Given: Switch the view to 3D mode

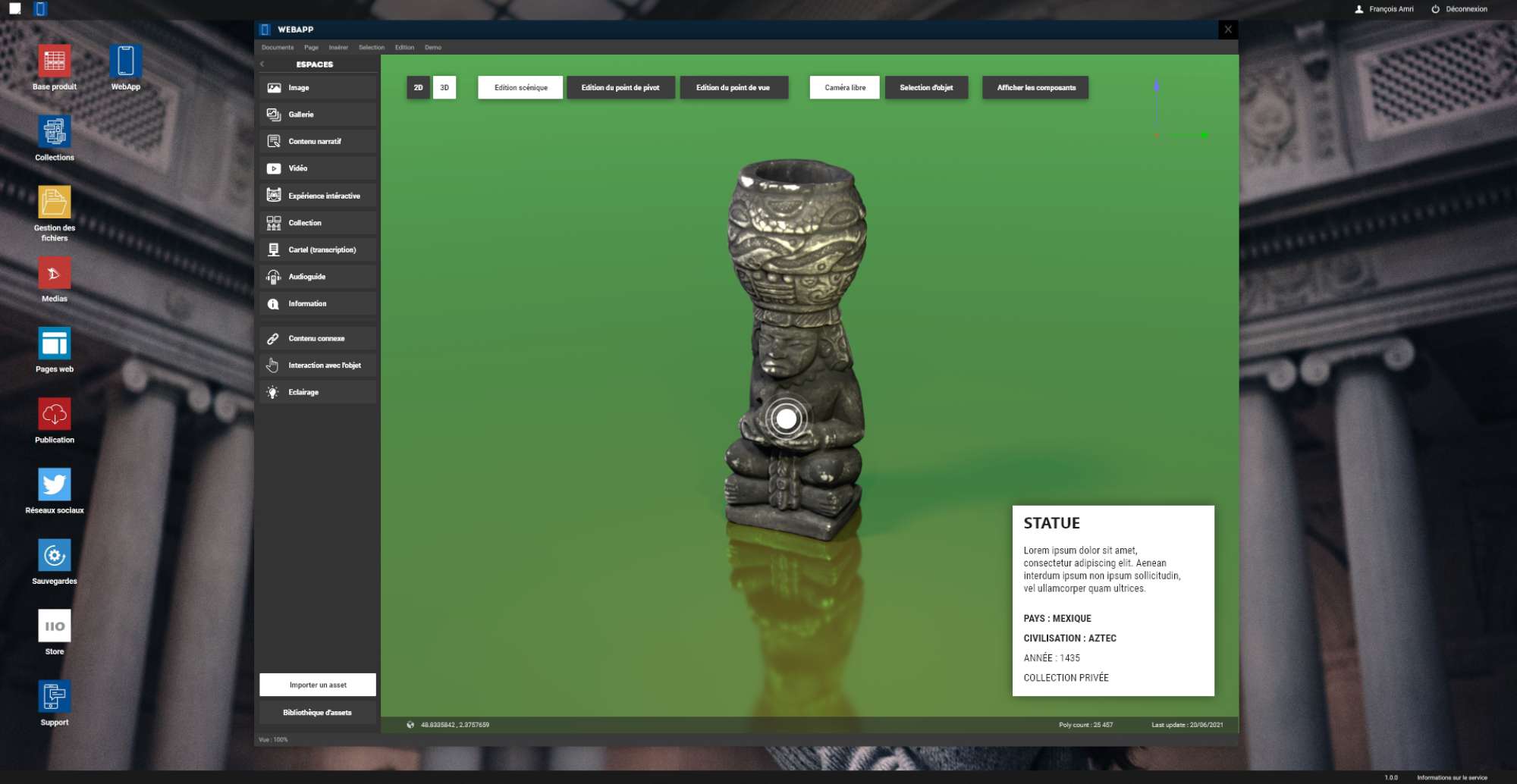Looking at the screenshot, I should pos(444,88).
